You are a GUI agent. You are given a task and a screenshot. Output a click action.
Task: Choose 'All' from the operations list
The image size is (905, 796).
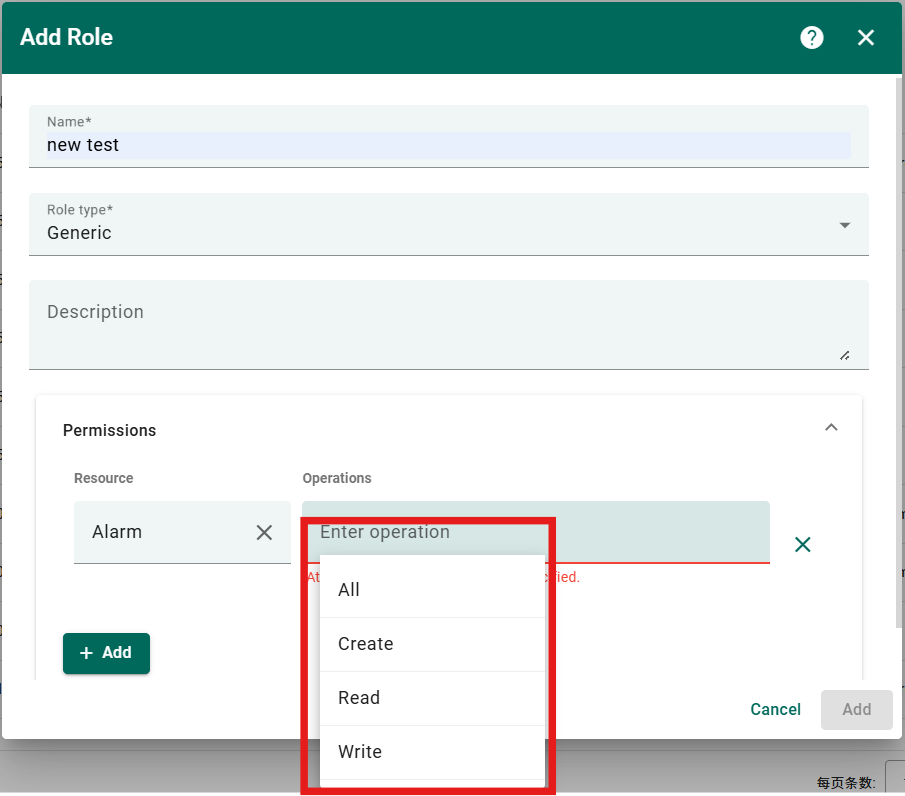432,590
